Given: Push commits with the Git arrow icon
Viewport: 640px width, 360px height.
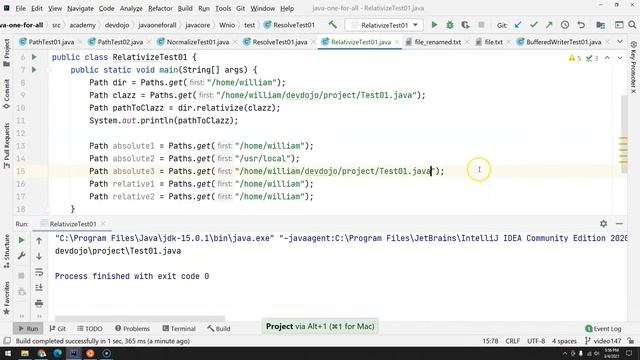Looking at the screenshot, I should click(x=549, y=25).
